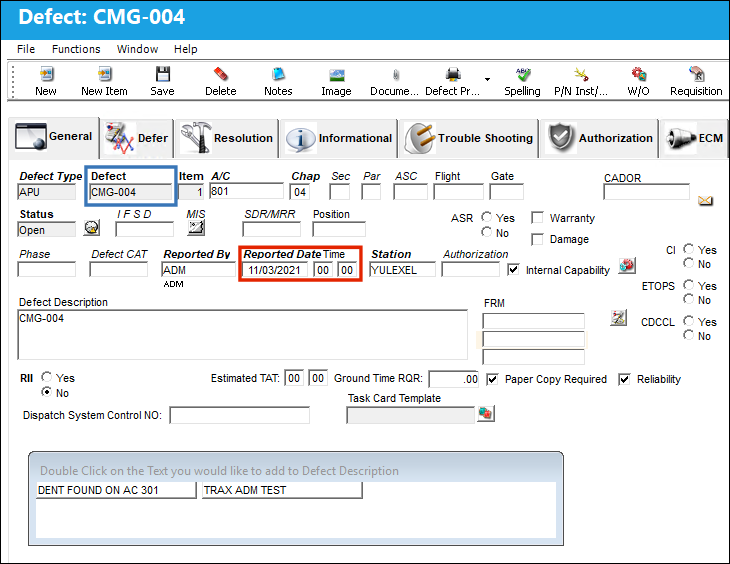Click the Station field YULEXEL
The height and width of the screenshot is (564, 730).
pos(402,270)
